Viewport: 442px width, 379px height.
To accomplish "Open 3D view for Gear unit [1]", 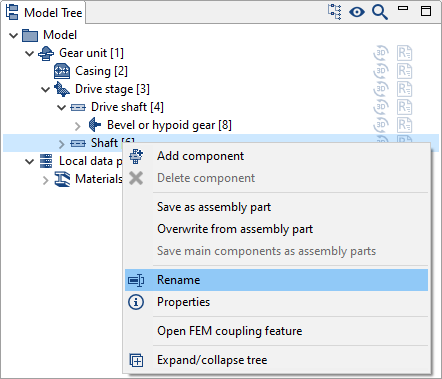I will point(381,53).
